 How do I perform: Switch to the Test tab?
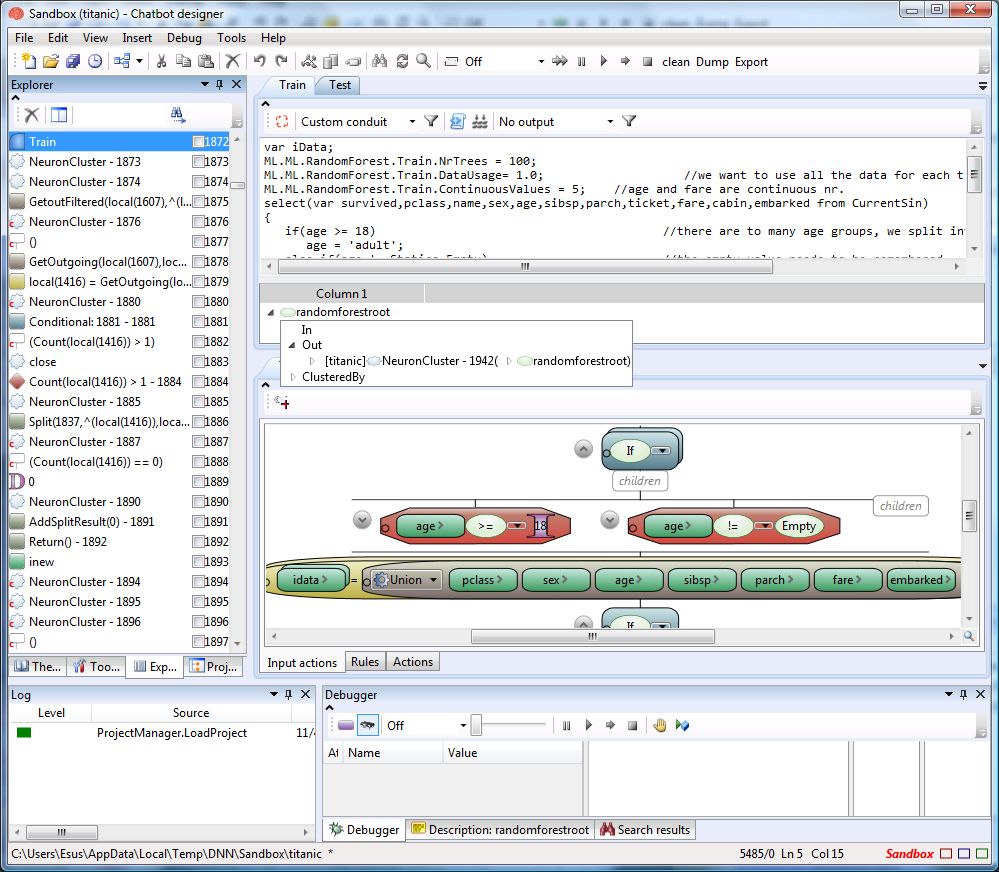tap(340, 85)
